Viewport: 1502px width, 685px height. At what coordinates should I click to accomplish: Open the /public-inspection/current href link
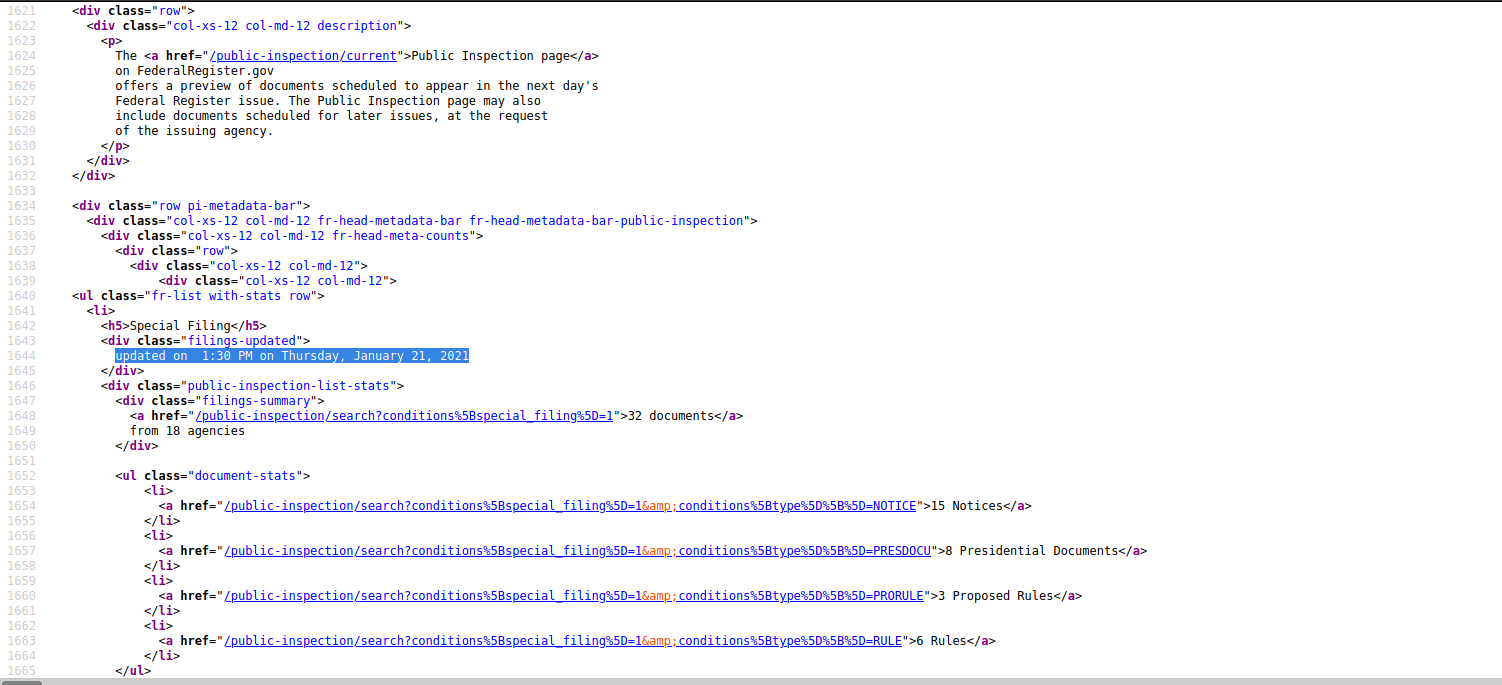303,56
